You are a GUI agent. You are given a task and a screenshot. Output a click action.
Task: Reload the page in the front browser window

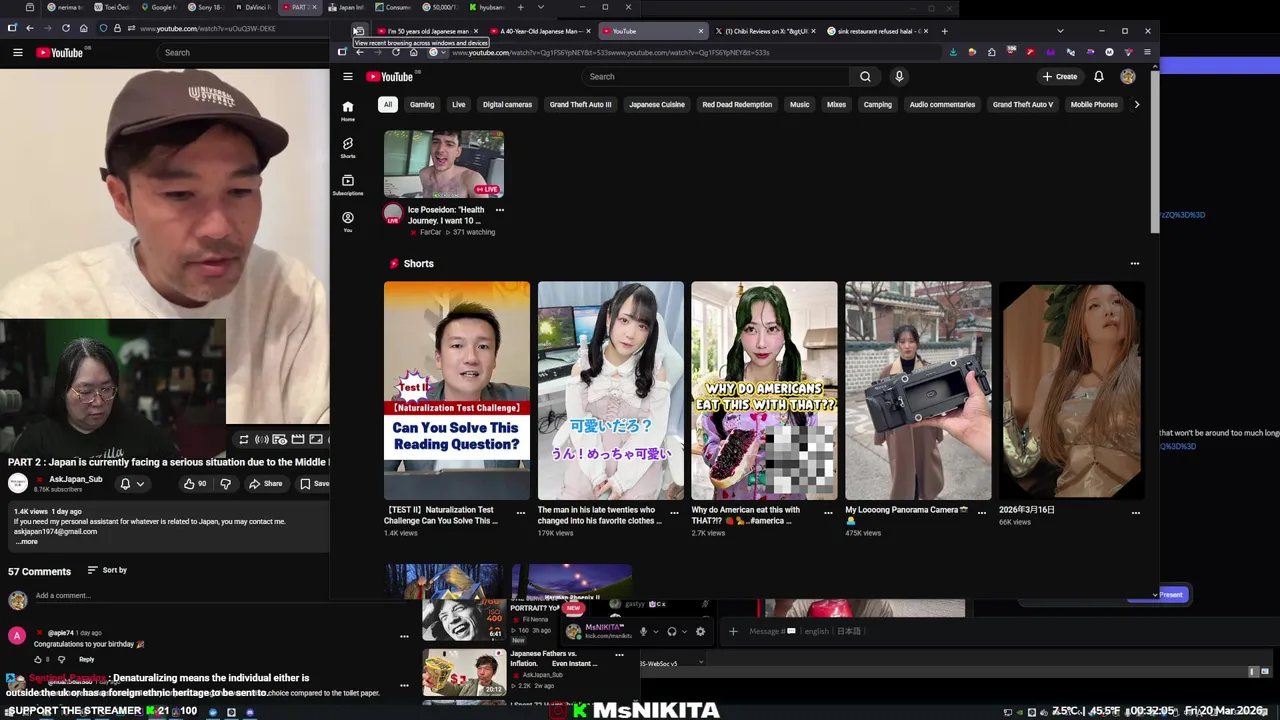pos(396,52)
